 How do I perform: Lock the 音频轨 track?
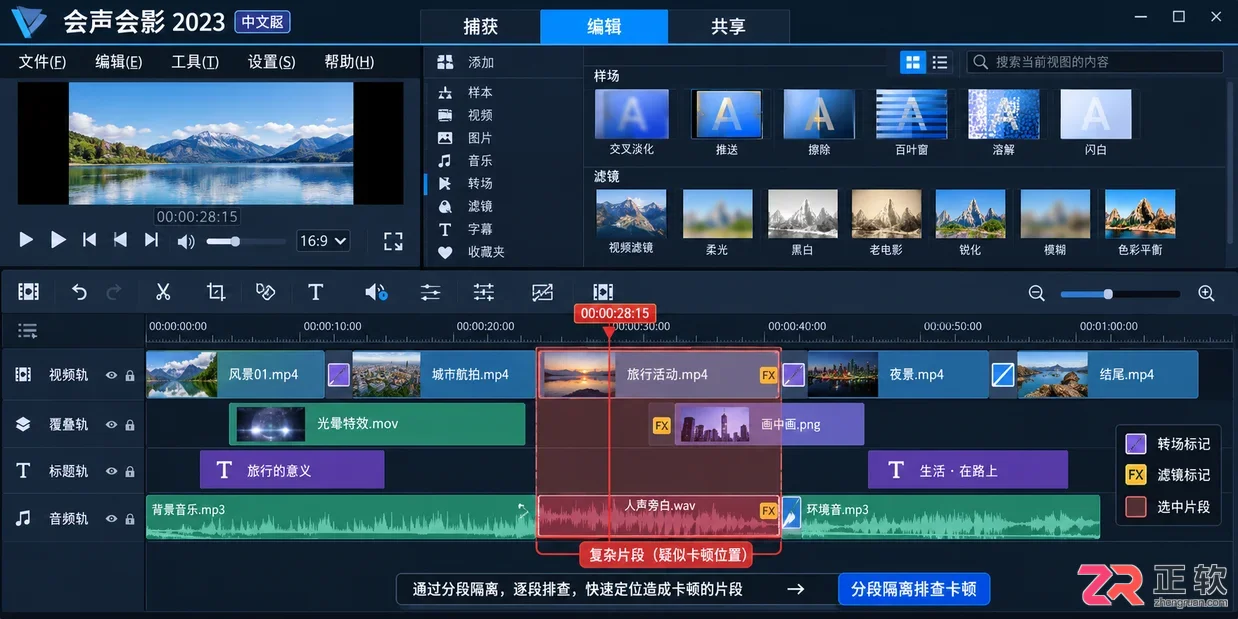tap(130, 519)
